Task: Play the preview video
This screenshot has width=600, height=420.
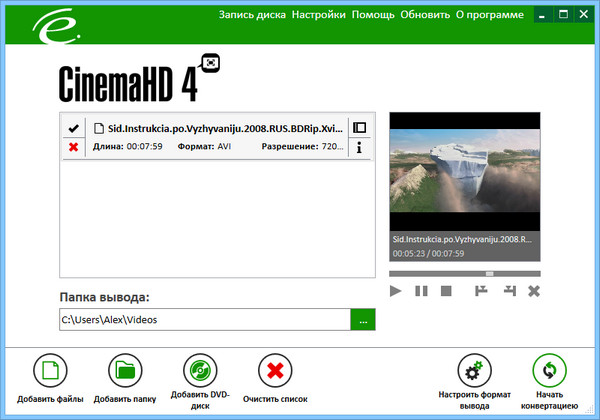Action: [395, 291]
